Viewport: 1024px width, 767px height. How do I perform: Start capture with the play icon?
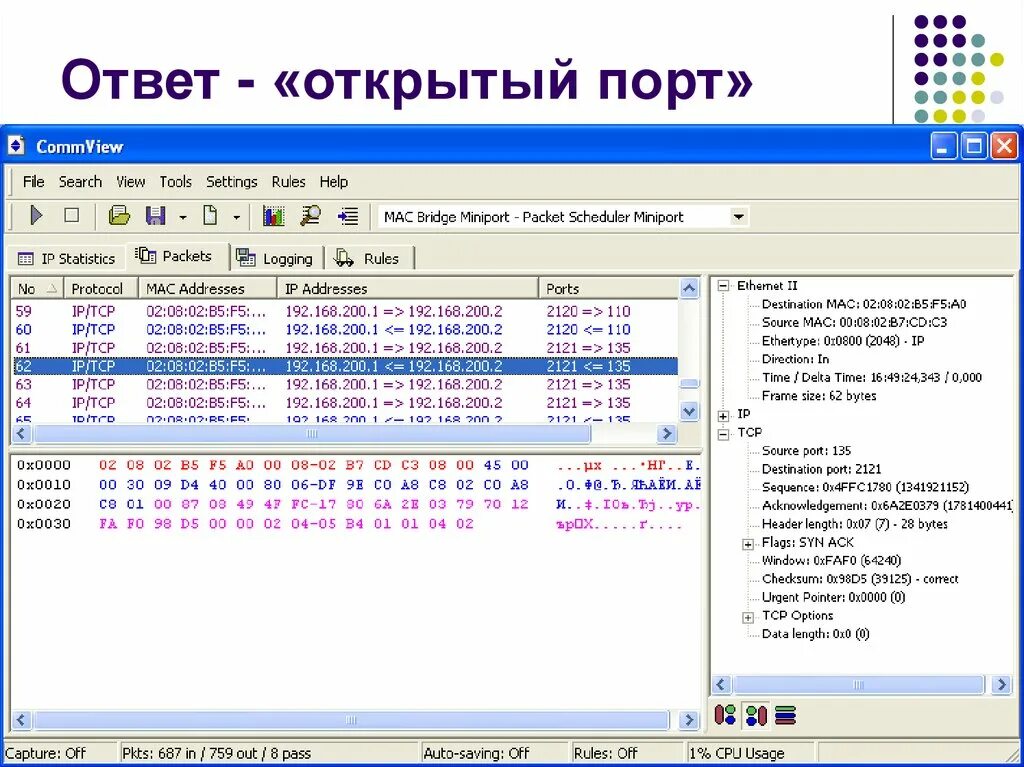(37, 216)
